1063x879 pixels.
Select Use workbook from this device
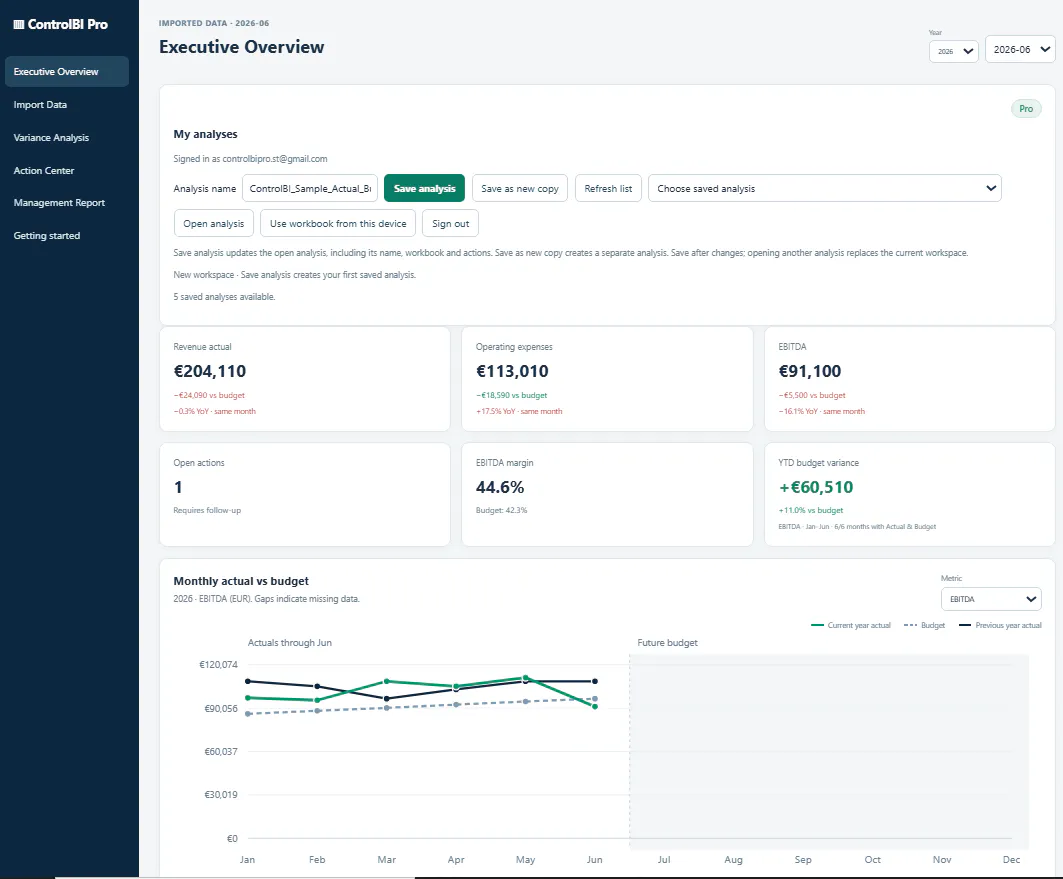pyautogui.click(x=338, y=224)
